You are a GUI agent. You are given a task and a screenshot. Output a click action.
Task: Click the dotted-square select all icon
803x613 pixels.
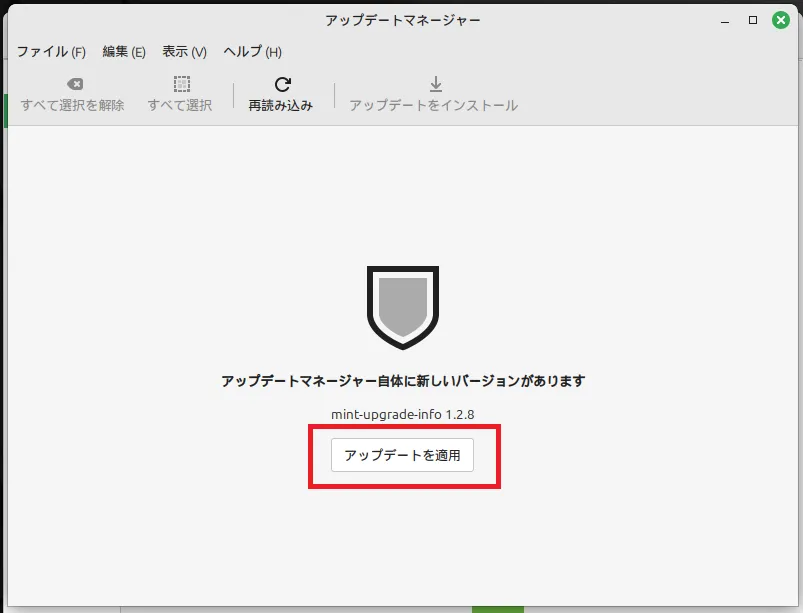click(x=181, y=85)
